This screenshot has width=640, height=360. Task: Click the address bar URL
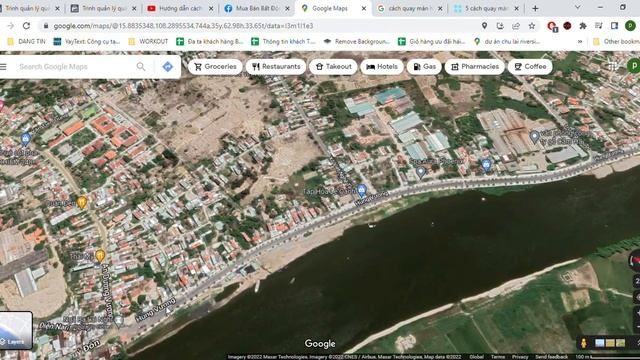[x=183, y=26]
